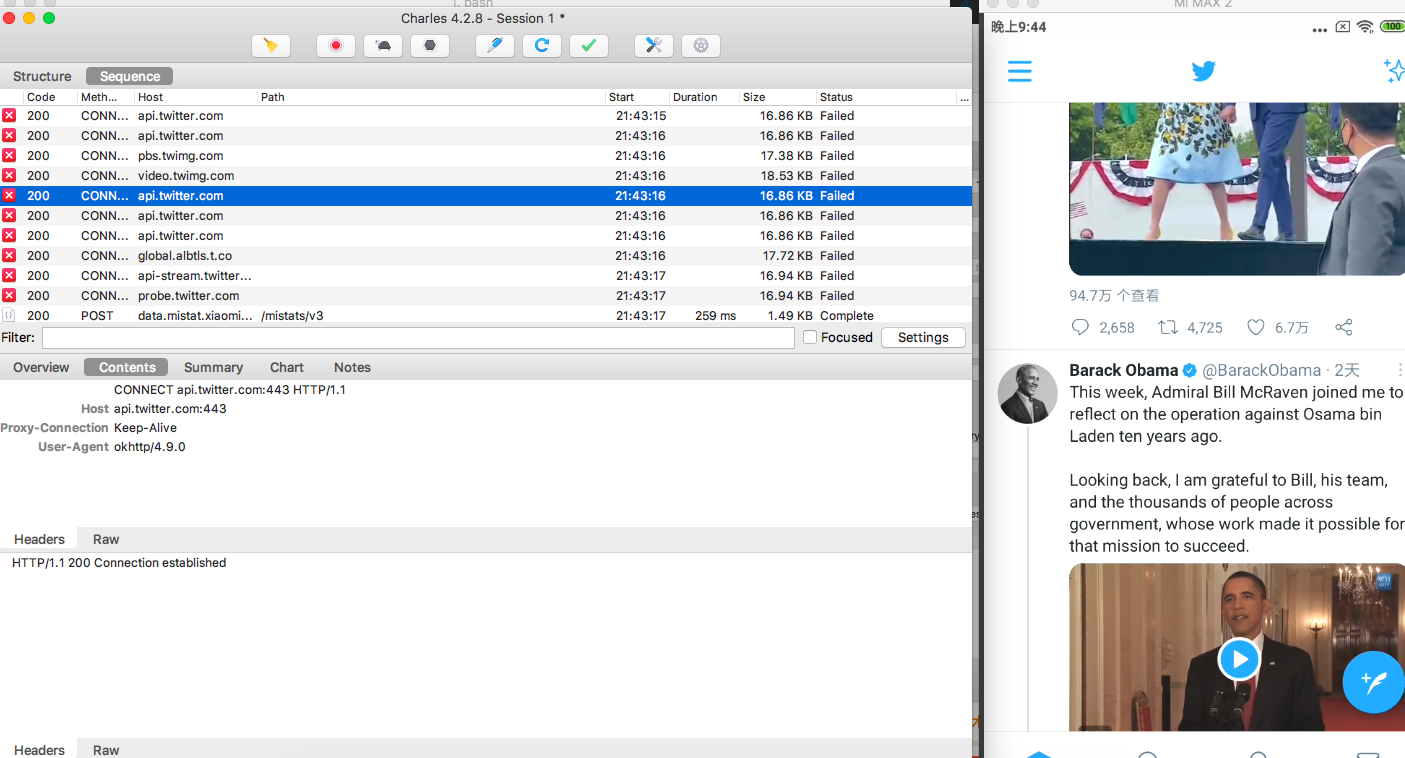The image size is (1405, 758).
Task: Select the Sequence view tab
Action: [x=130, y=76]
